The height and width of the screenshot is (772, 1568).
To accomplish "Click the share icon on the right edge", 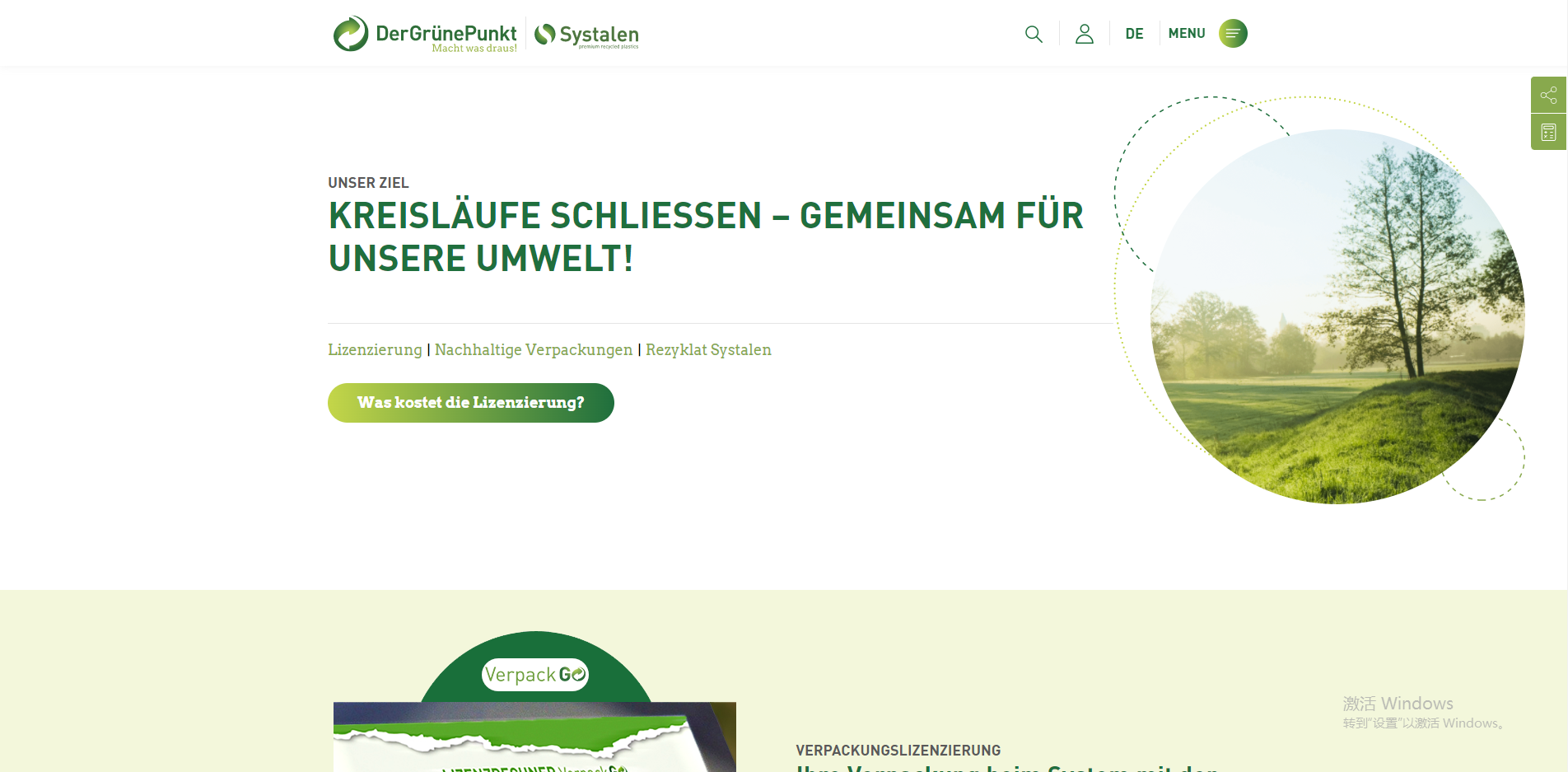I will pyautogui.click(x=1548, y=94).
